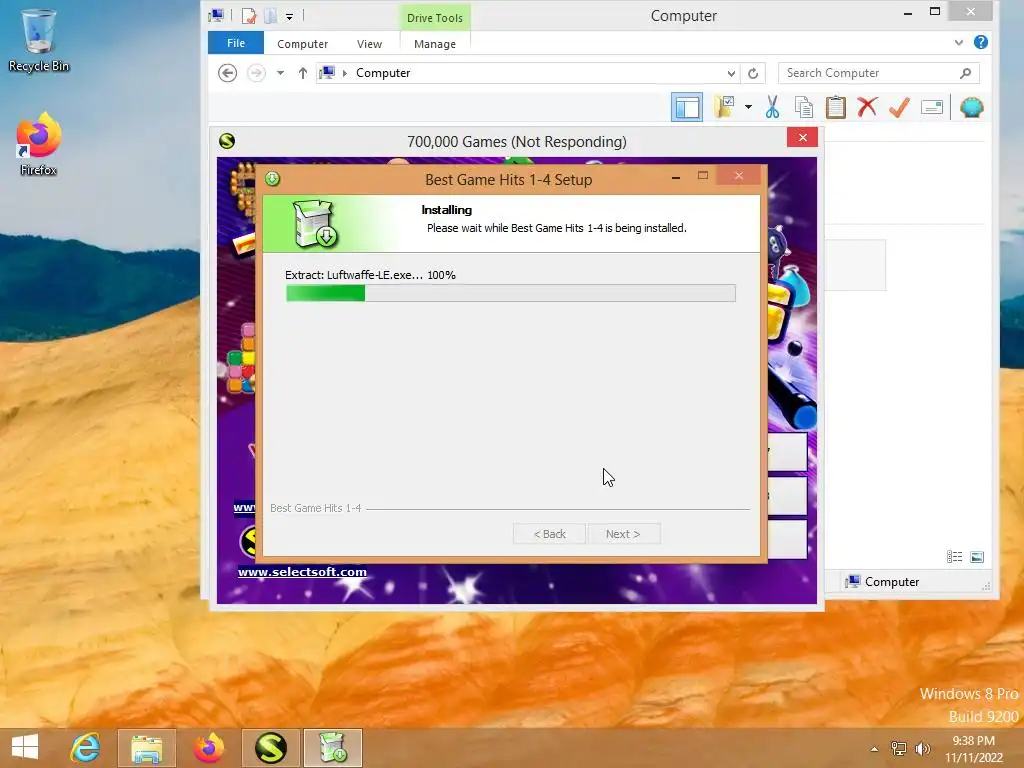This screenshot has height=768, width=1024.
Task: Close the 700,000 Games window
Action: pyautogui.click(x=803, y=137)
